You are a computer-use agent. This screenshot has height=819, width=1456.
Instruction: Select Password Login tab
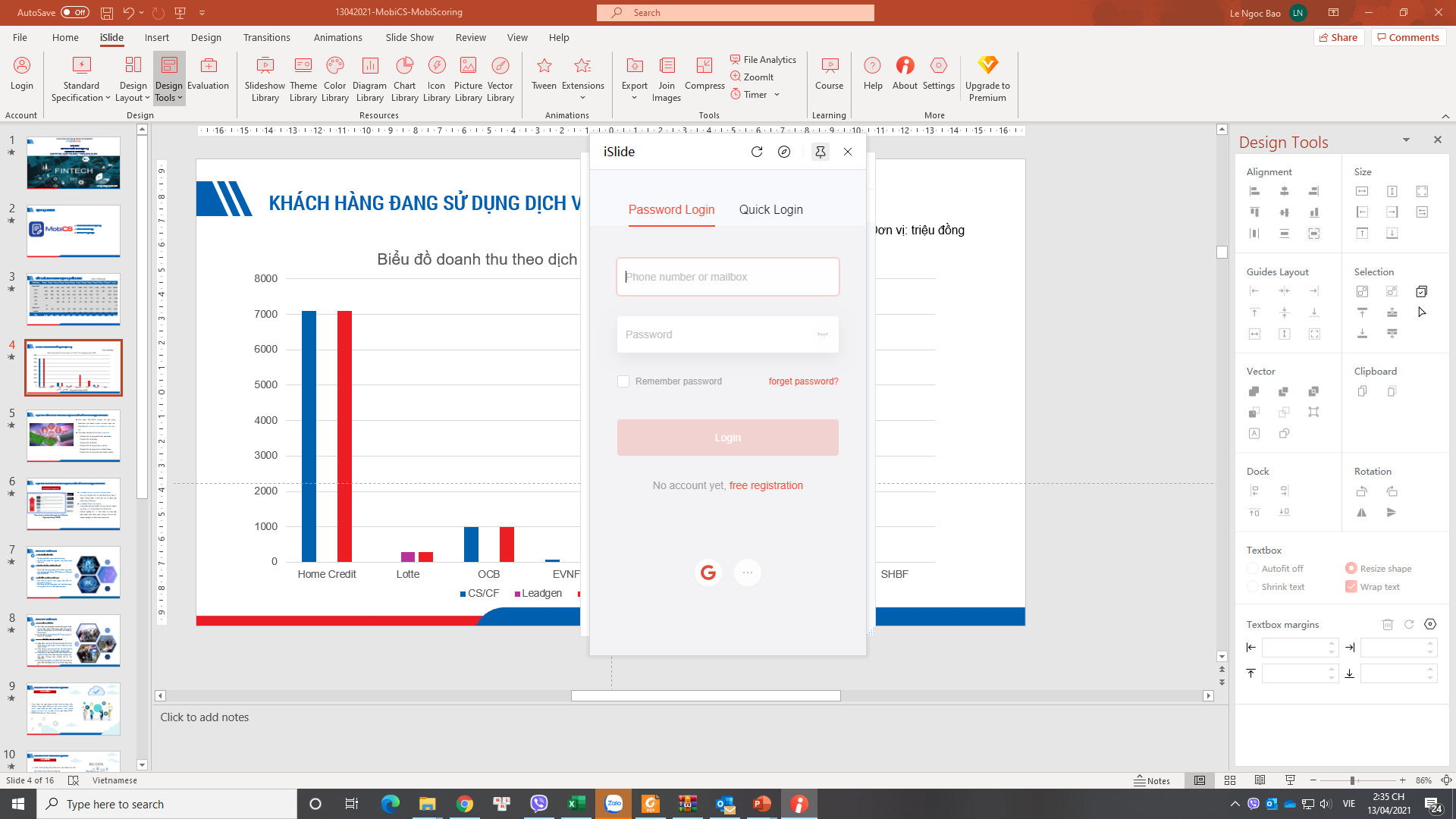coord(671,210)
